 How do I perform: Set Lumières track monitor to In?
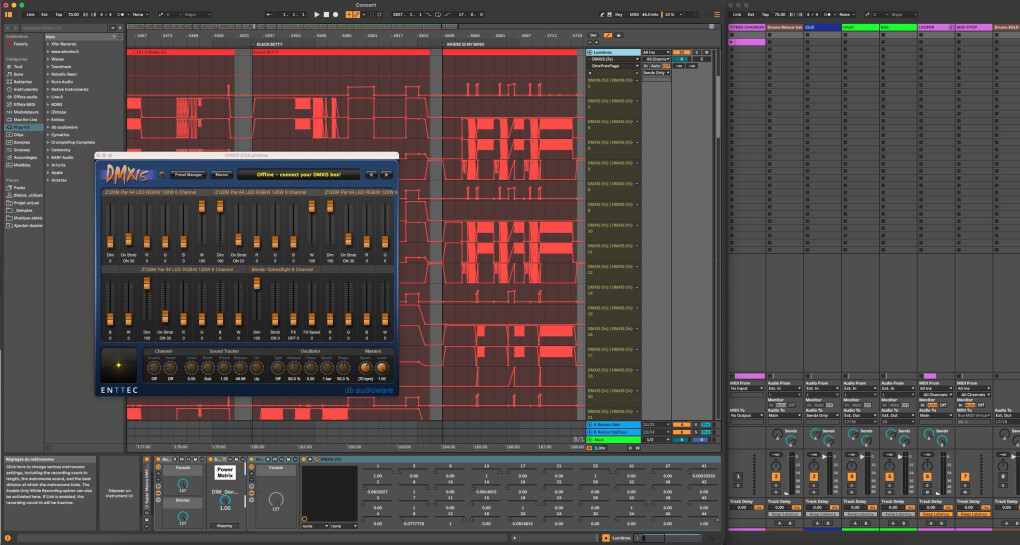pyautogui.click(x=646, y=66)
